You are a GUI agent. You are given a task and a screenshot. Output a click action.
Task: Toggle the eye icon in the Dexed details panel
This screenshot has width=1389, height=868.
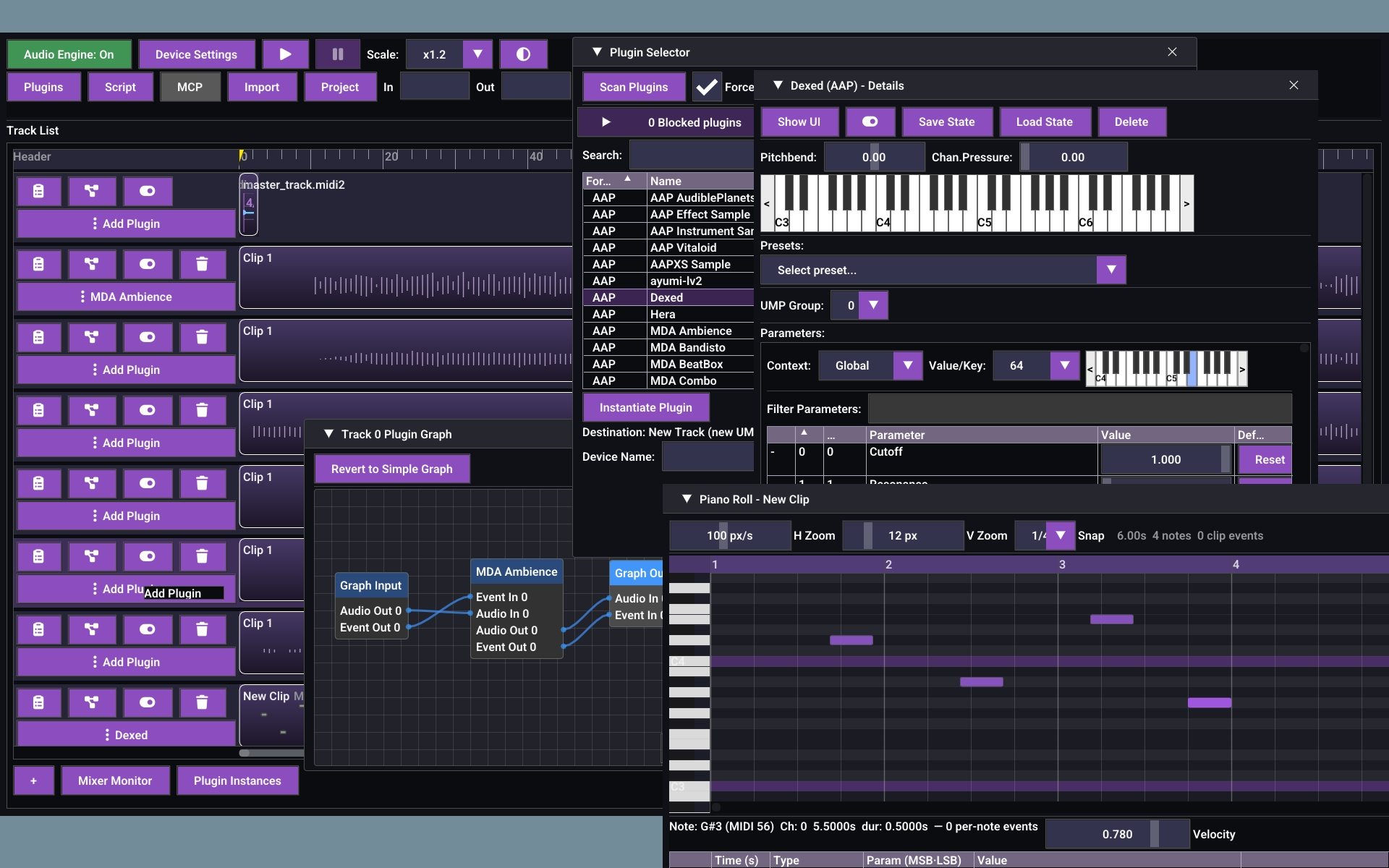coord(870,122)
